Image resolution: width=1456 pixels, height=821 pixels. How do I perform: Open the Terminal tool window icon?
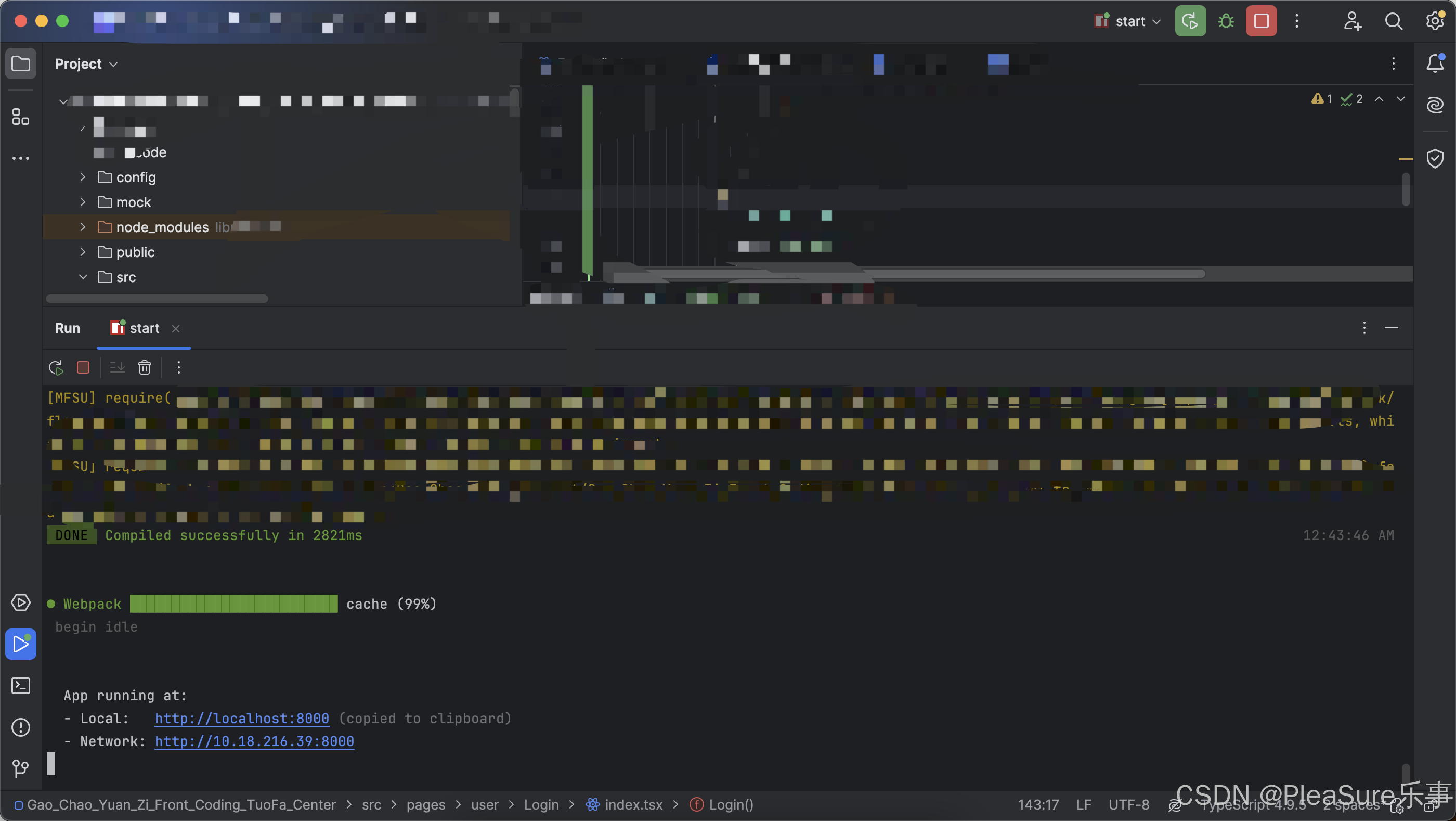coord(21,686)
